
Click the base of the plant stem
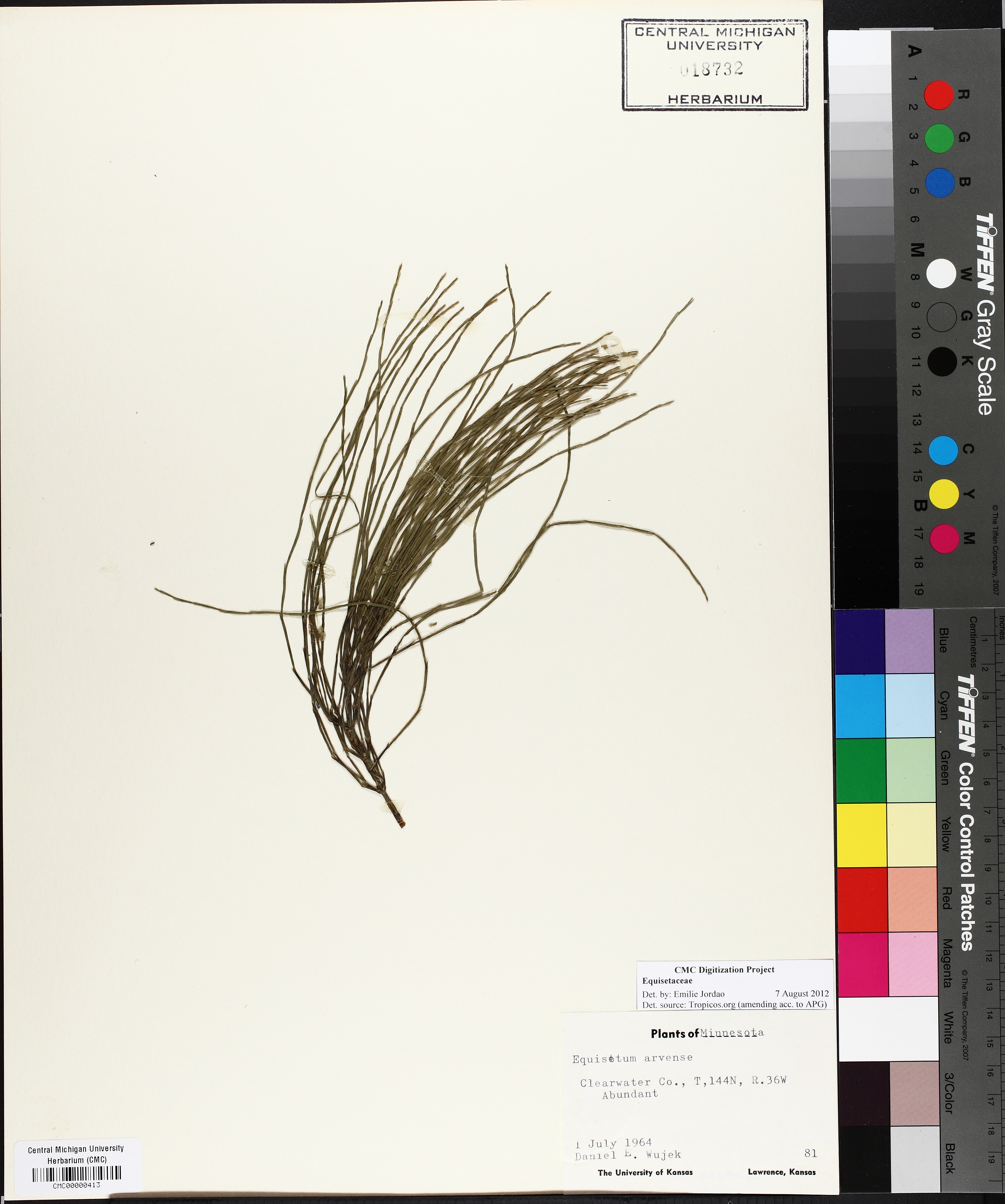point(400,819)
